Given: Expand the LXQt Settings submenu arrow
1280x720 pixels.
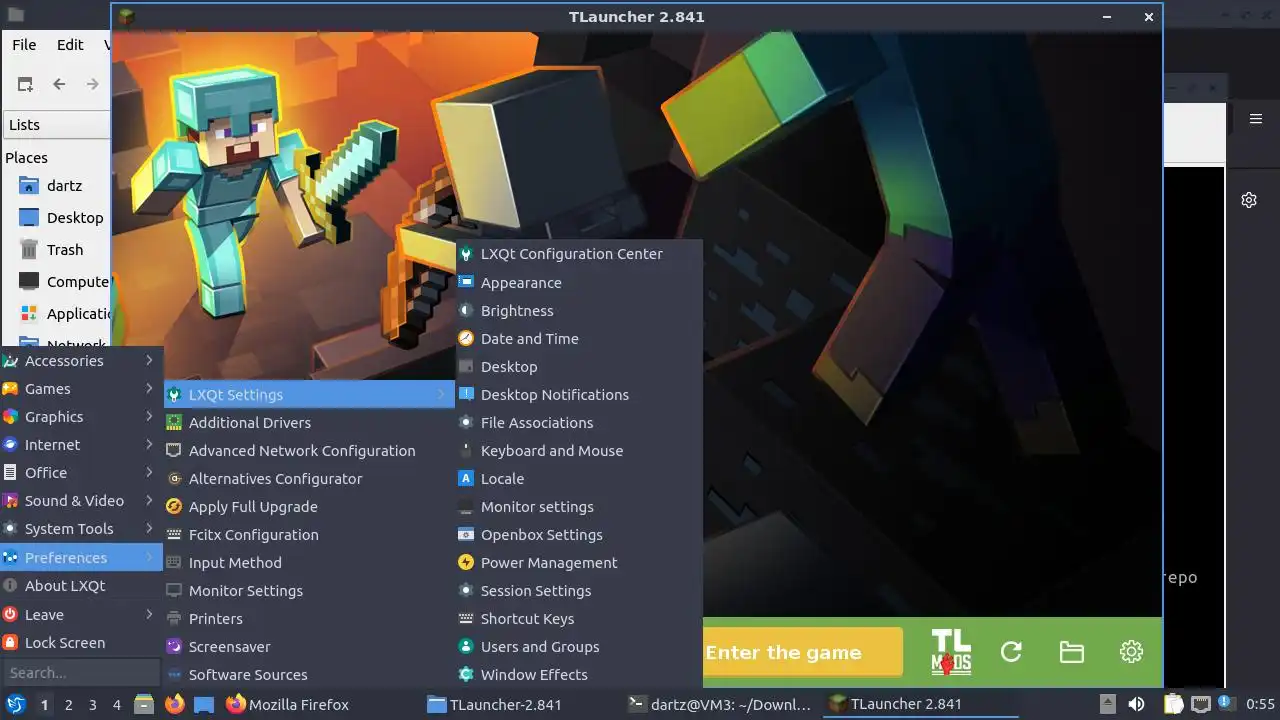Looking at the screenshot, I should tap(441, 394).
